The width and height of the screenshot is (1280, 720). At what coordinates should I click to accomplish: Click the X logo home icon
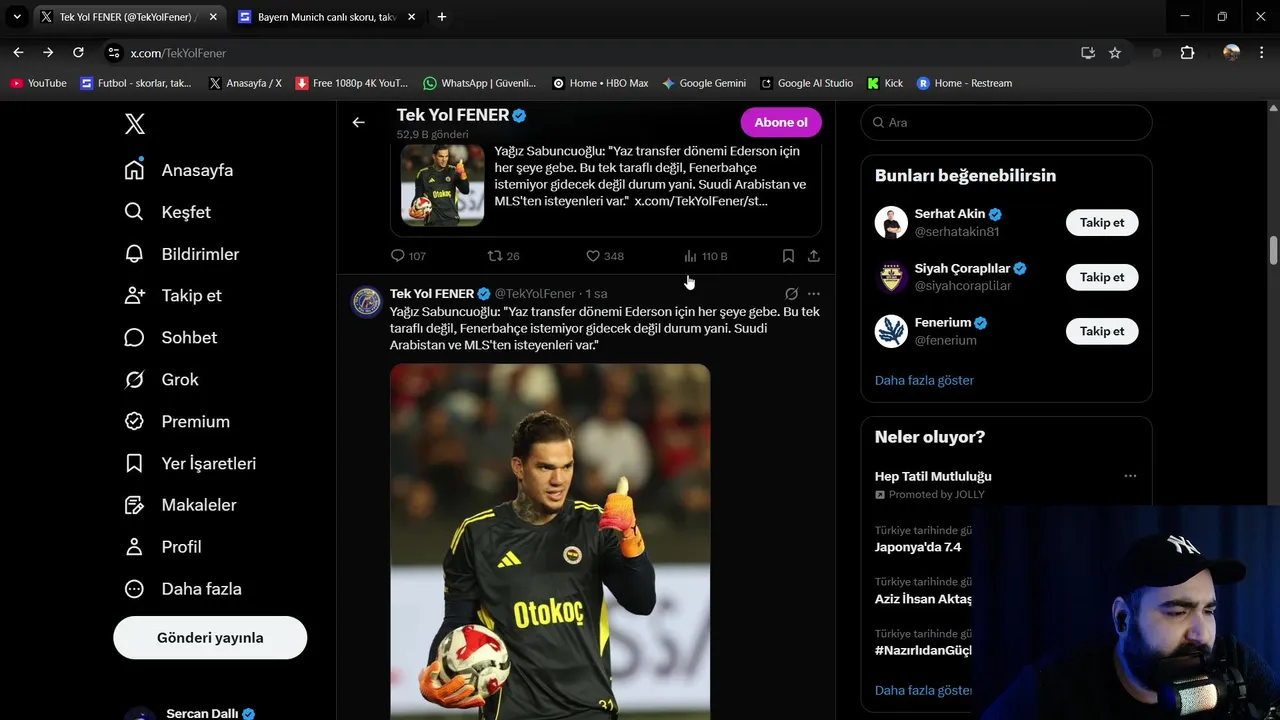135,124
